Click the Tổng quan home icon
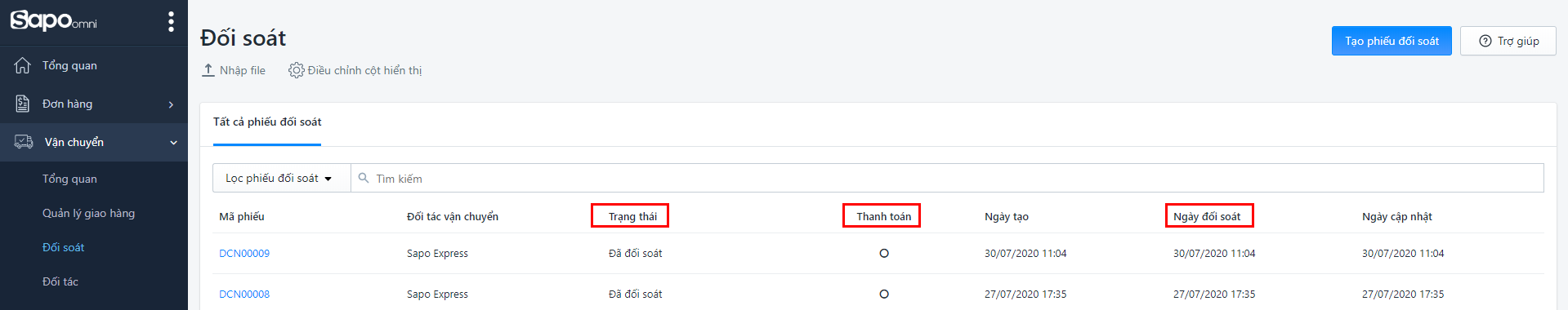Image resolution: width=1568 pixels, height=310 pixels. [x=23, y=65]
